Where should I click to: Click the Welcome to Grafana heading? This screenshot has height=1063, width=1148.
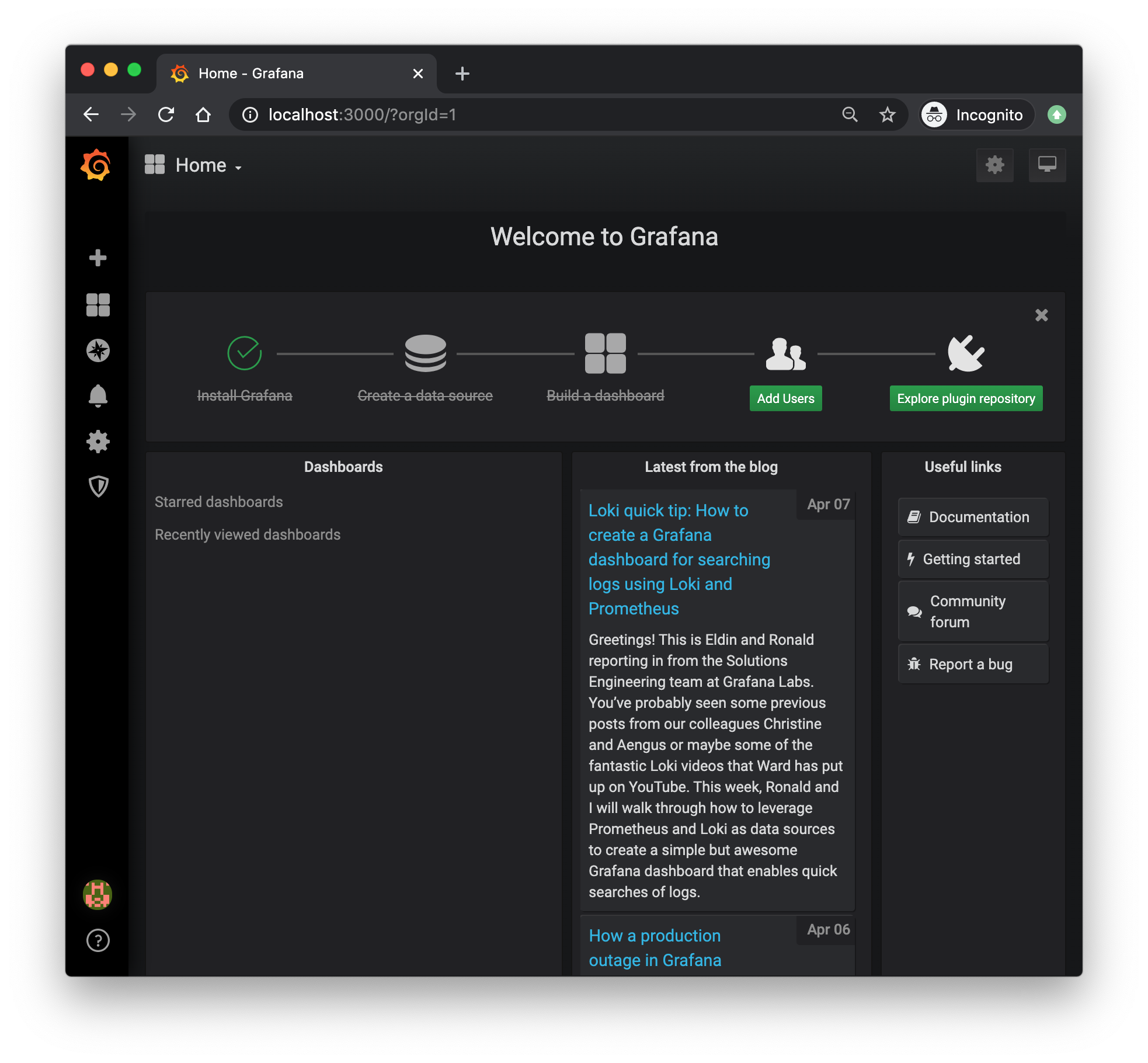click(x=604, y=237)
